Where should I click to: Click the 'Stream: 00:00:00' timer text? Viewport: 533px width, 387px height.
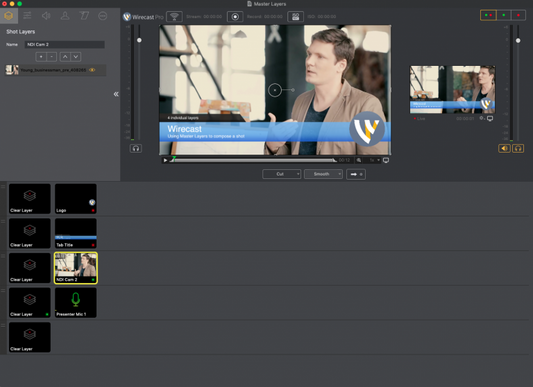204,17
